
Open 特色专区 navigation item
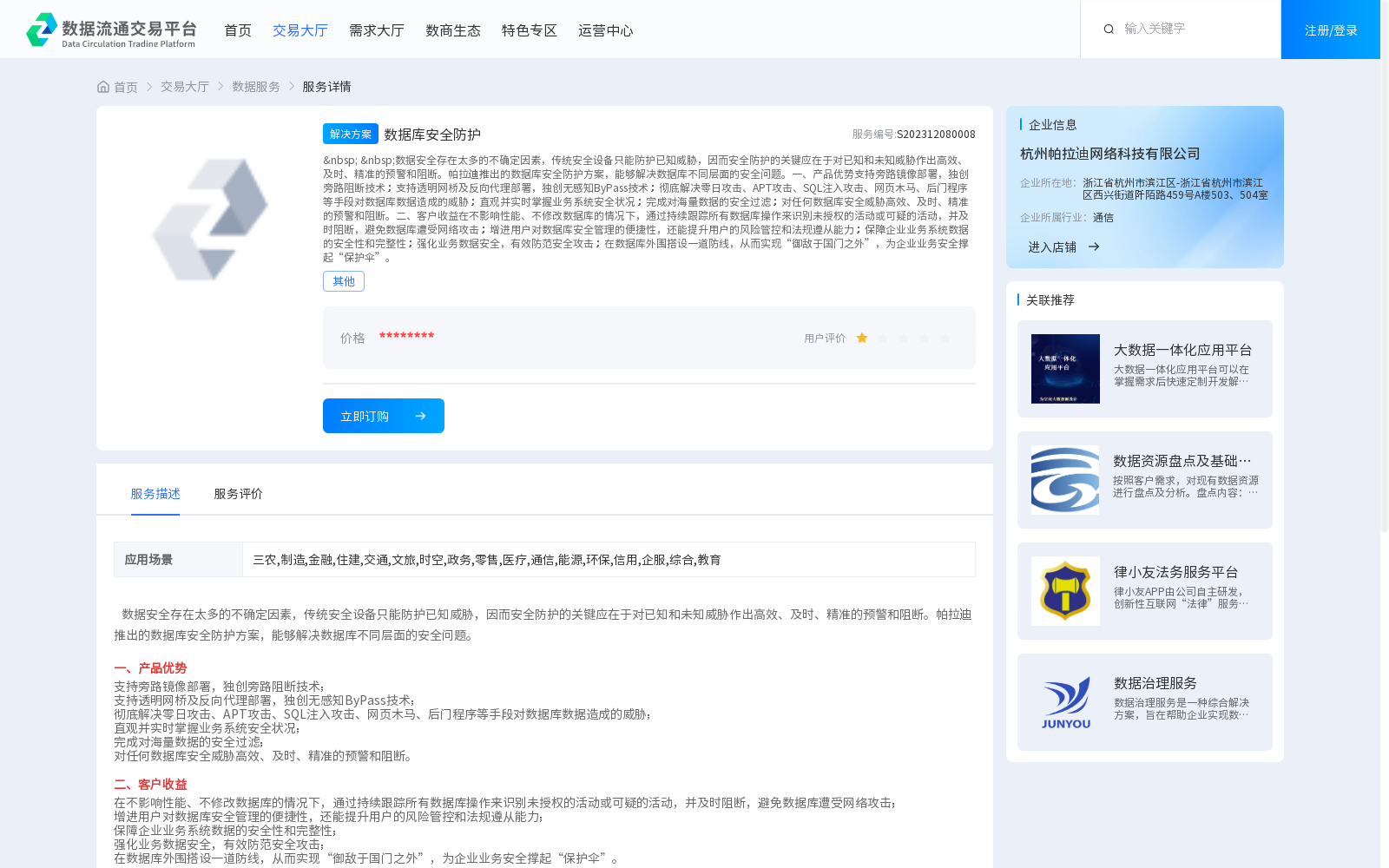pos(530,30)
